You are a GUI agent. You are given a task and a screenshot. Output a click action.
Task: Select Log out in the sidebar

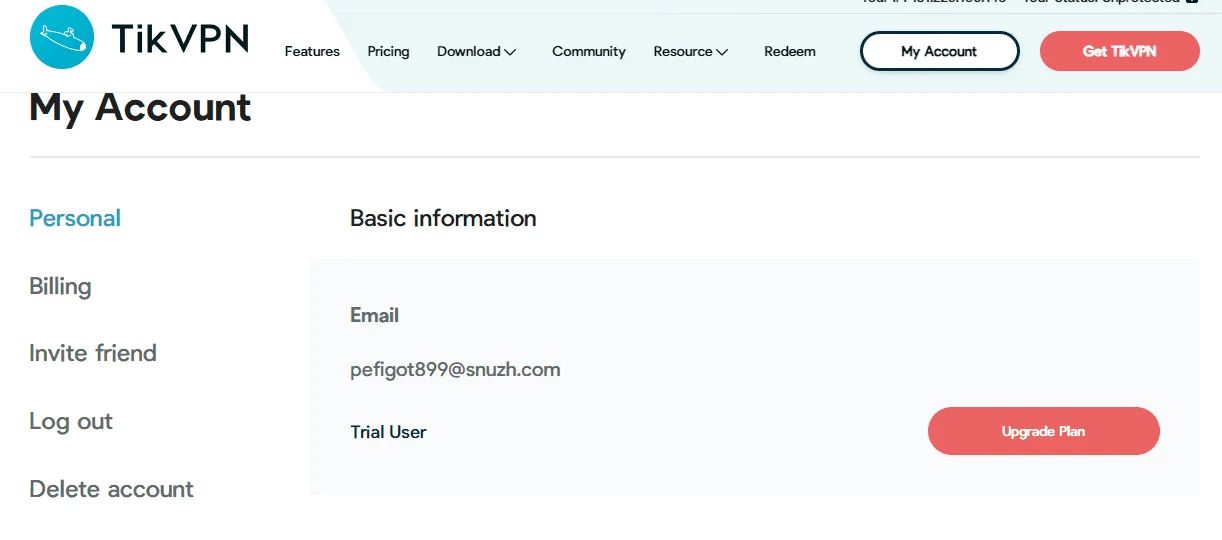coord(71,421)
